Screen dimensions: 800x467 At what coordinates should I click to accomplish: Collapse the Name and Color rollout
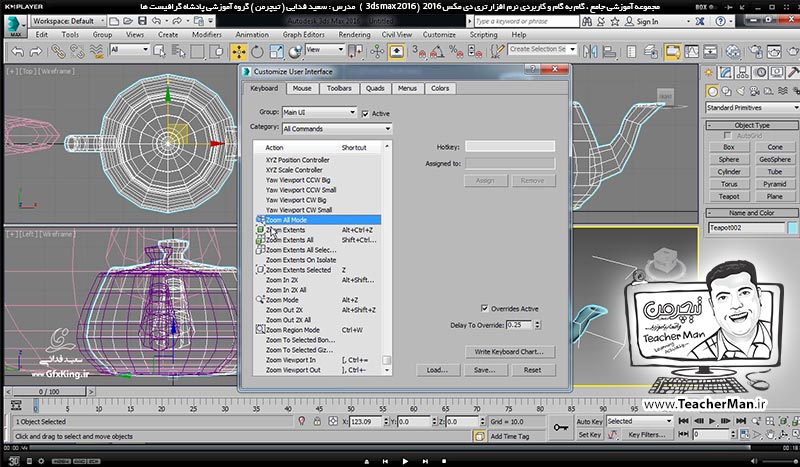[x=752, y=213]
